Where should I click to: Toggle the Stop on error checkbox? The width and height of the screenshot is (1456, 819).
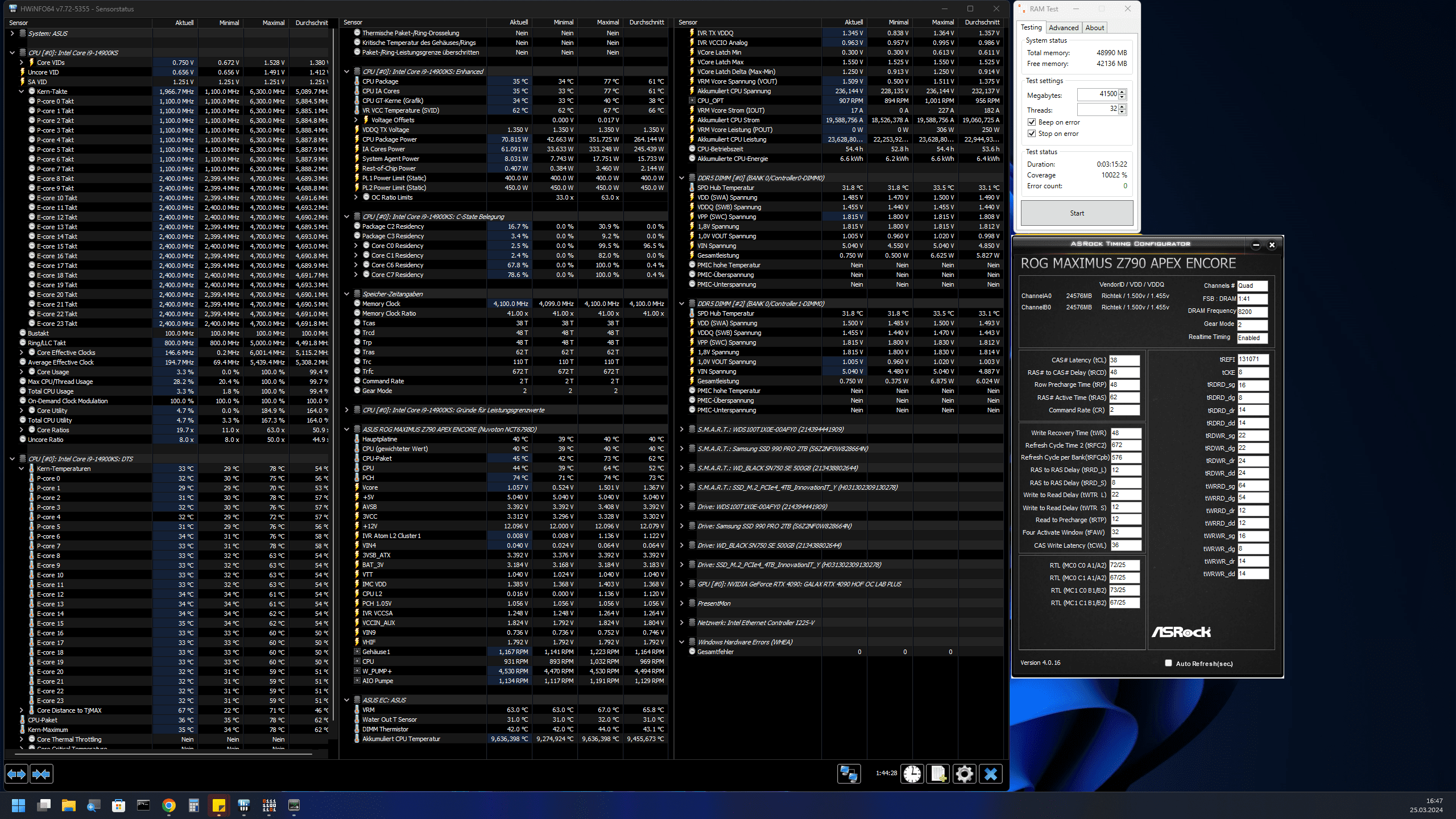tap(1032, 134)
